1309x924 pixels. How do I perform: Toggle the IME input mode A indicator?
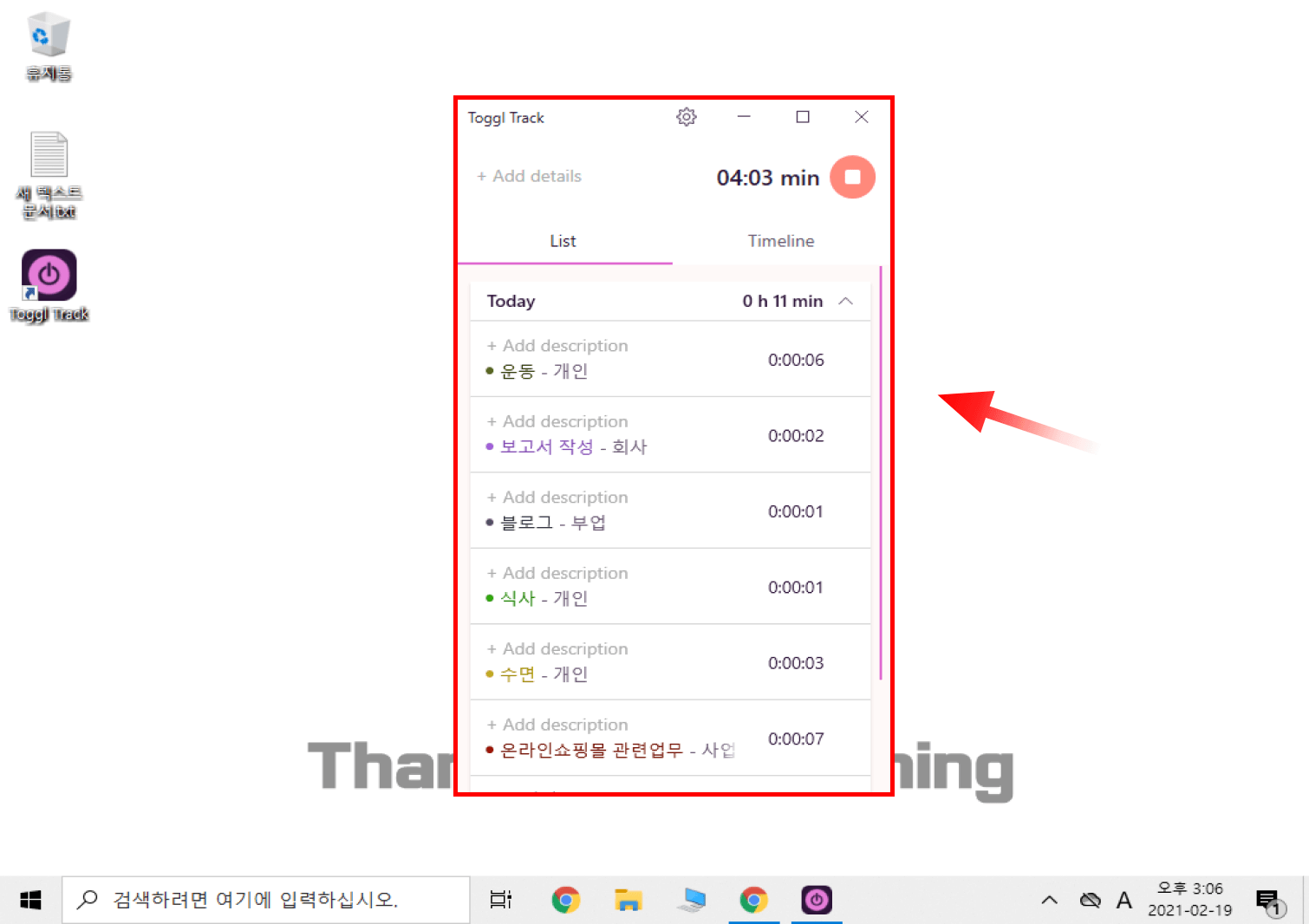click(1124, 901)
